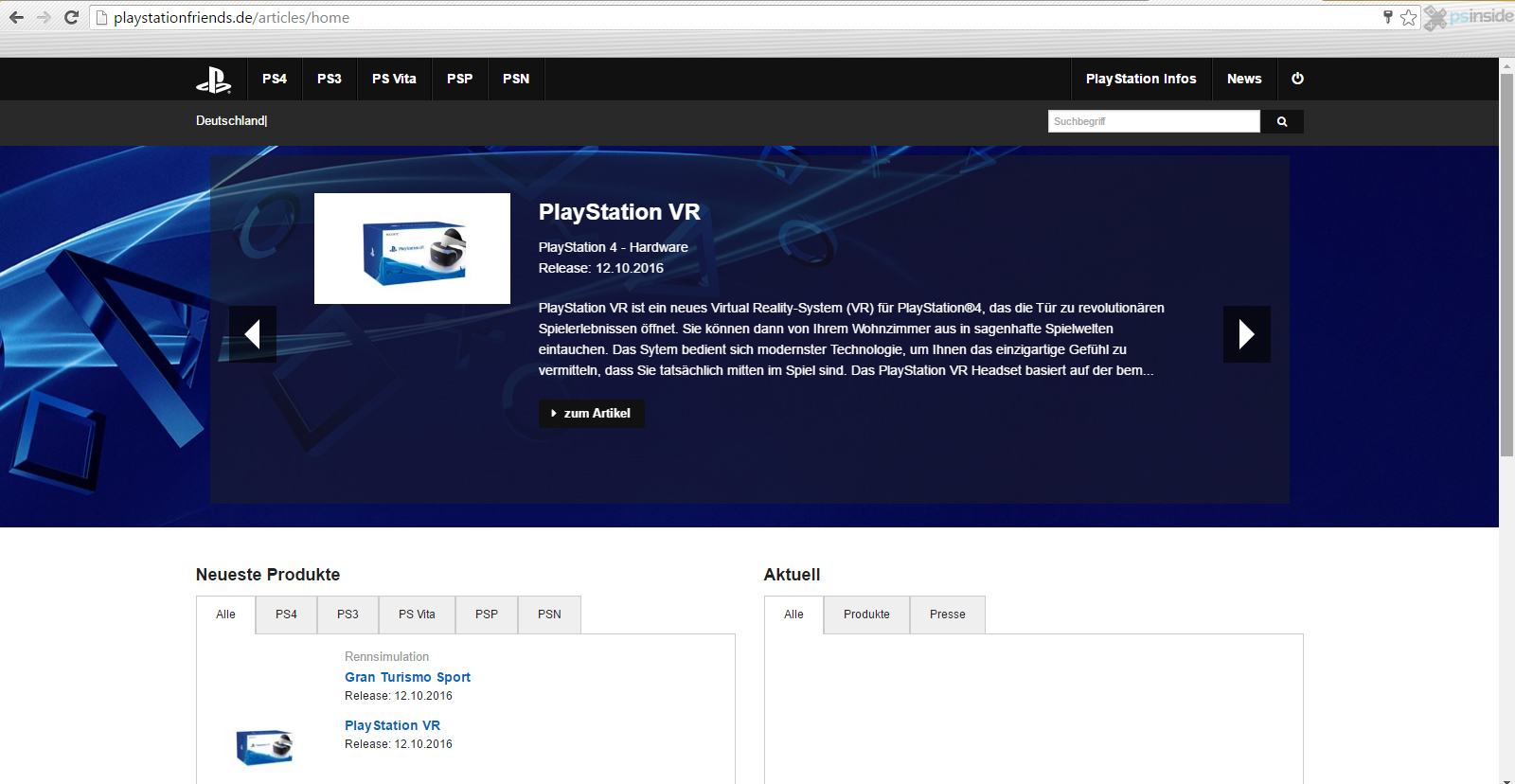Click the page vertical scrollbar

(1506, 284)
